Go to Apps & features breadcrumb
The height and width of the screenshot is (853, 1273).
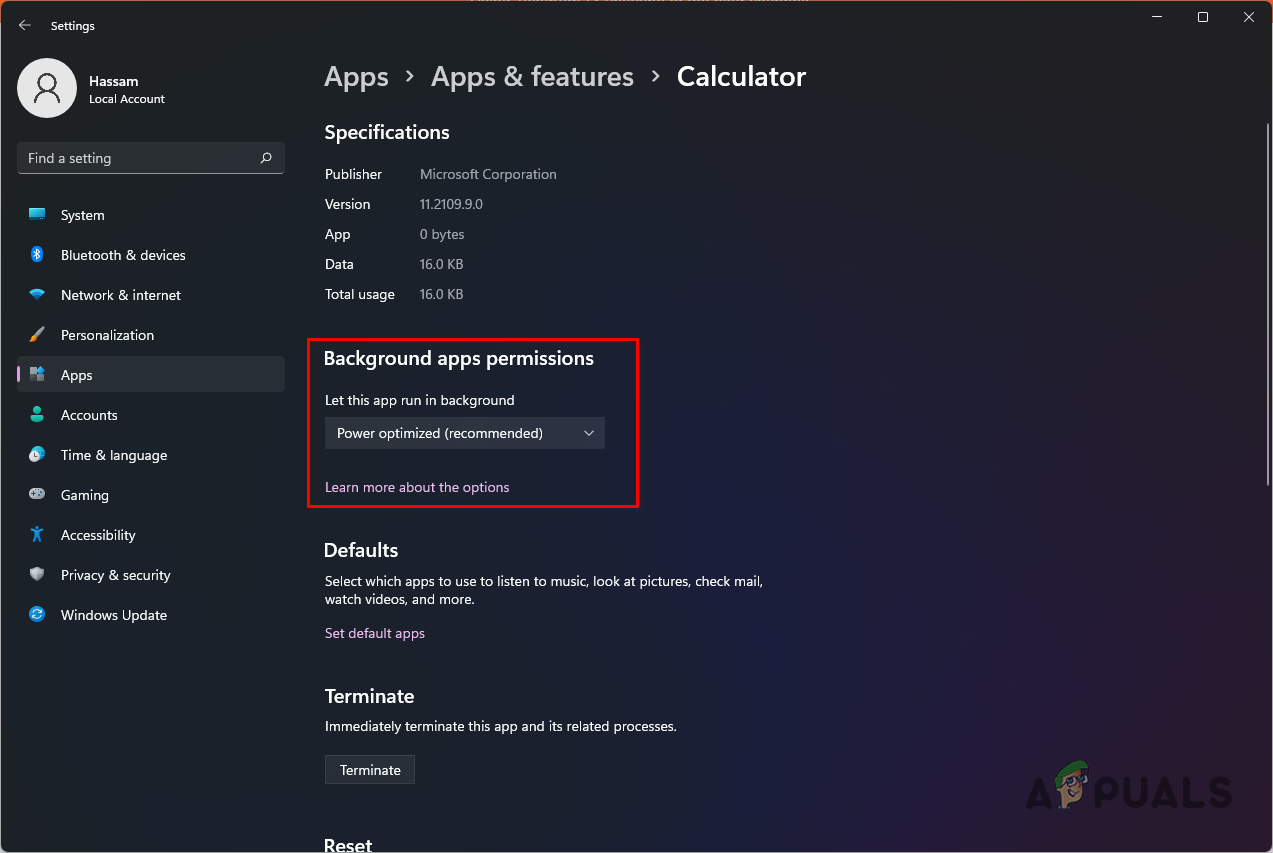[x=532, y=77]
